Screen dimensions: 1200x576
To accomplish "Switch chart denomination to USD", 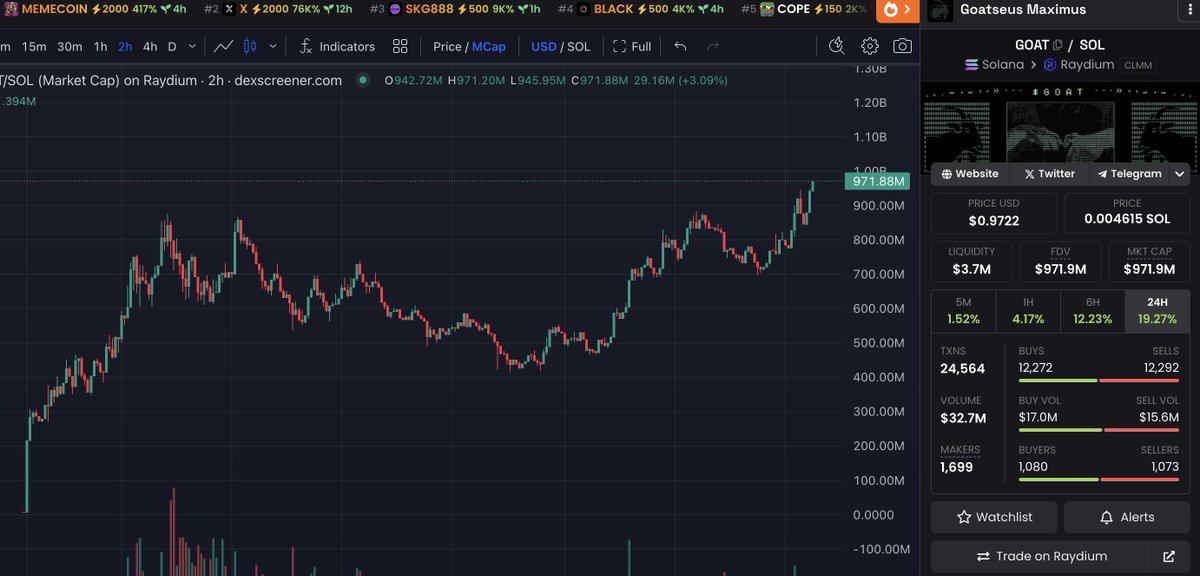I will point(544,46).
